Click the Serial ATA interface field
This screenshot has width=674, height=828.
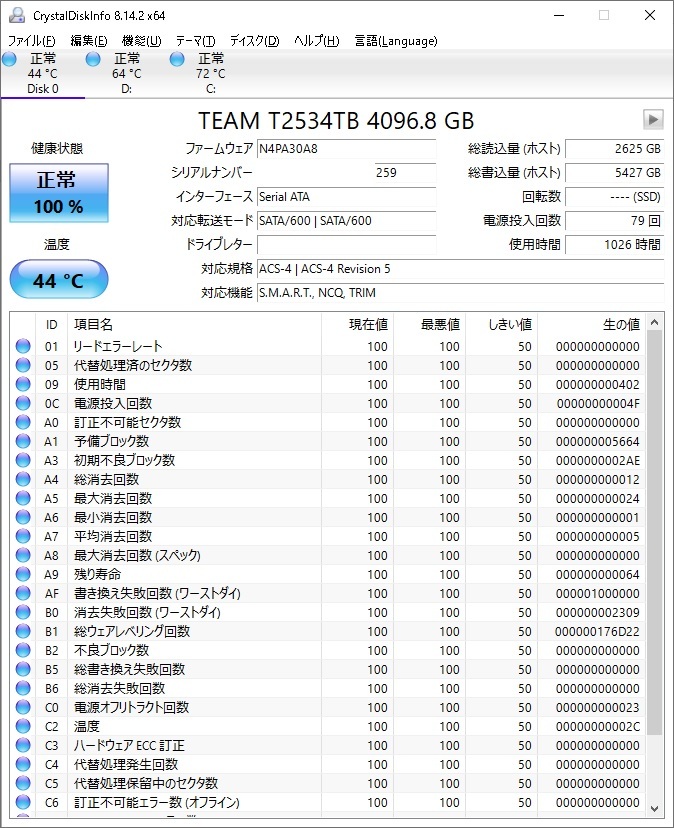point(347,197)
